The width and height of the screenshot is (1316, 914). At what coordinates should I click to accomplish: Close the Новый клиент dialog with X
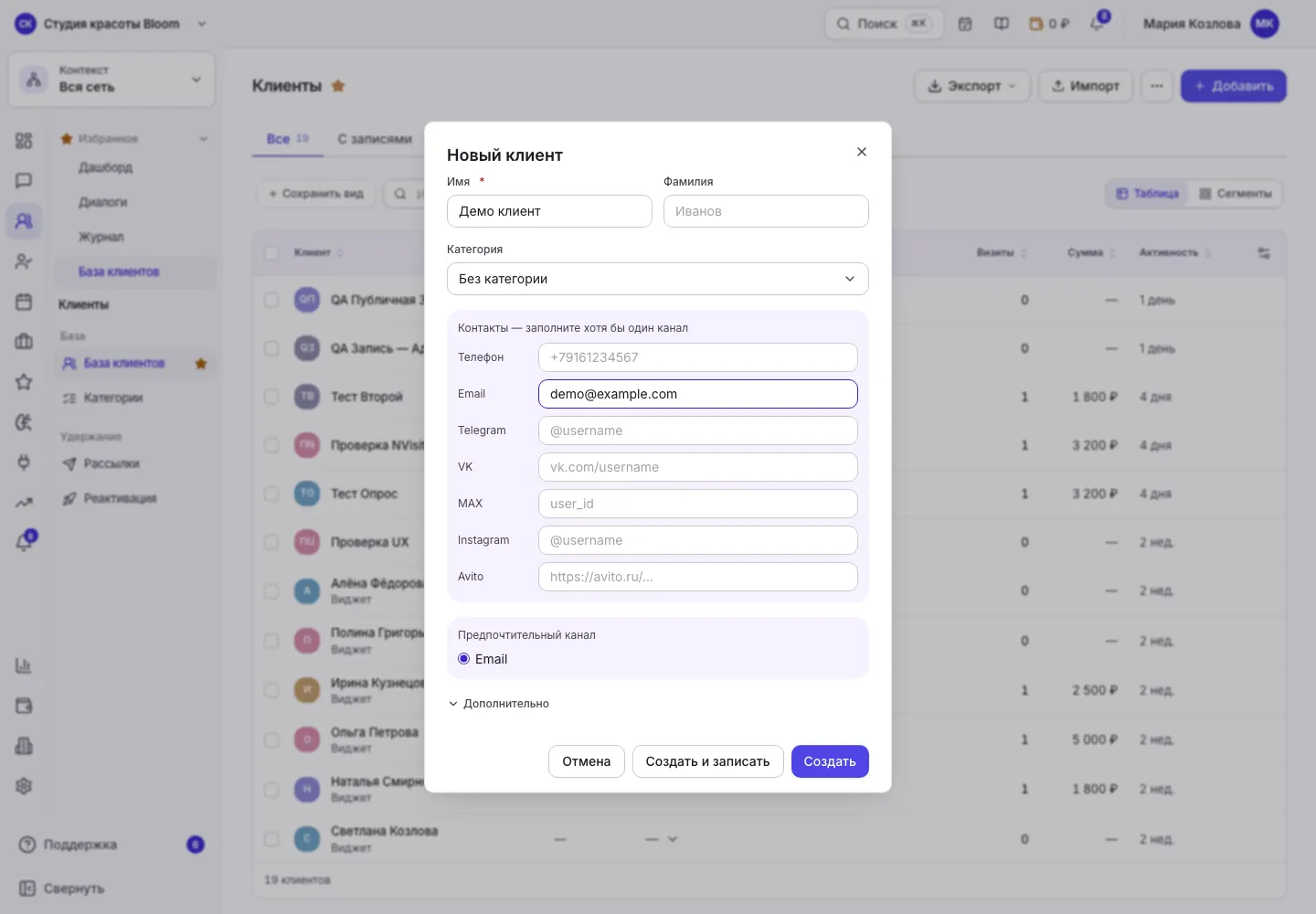click(x=862, y=152)
